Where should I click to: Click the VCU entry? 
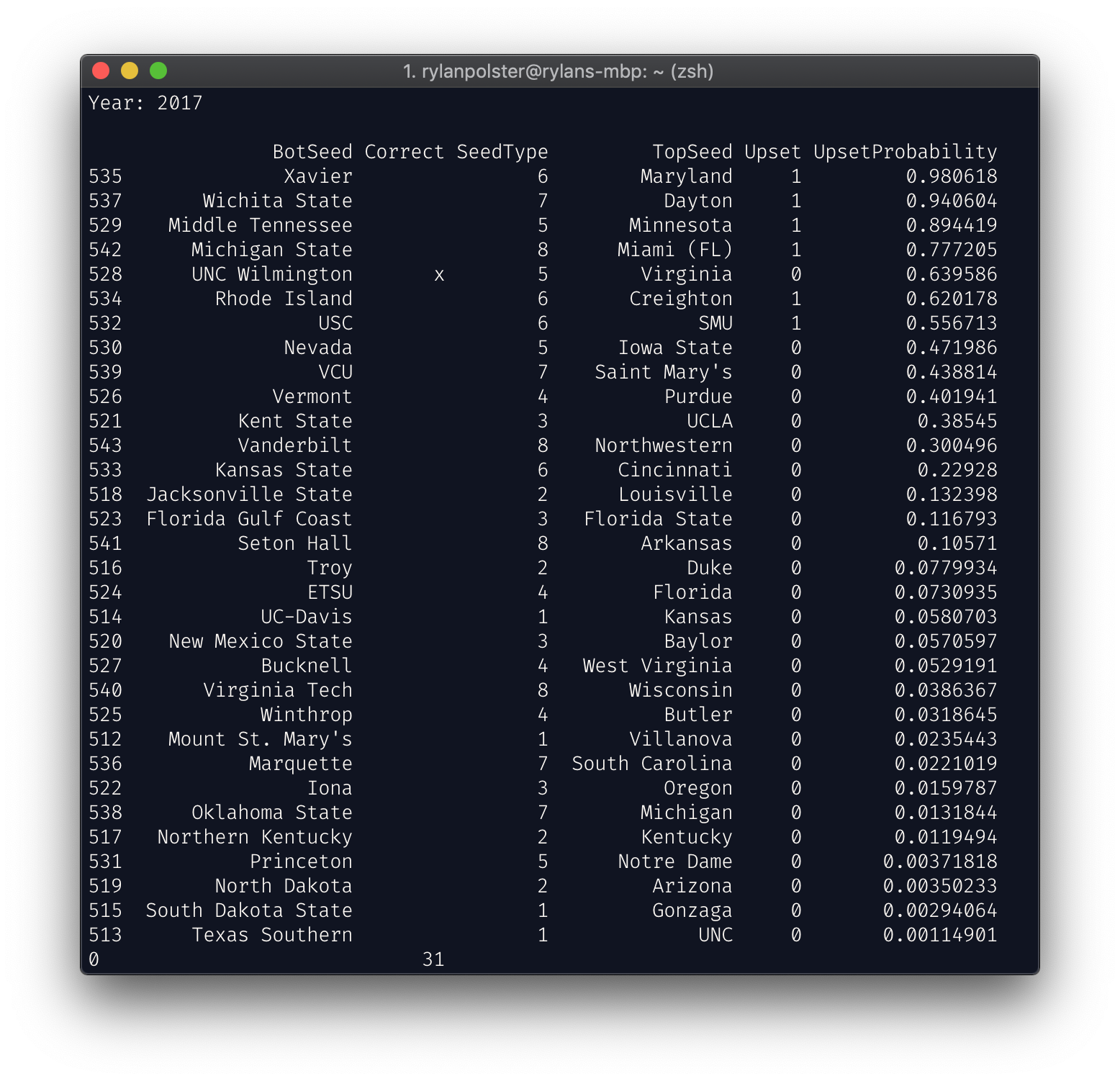[335, 372]
